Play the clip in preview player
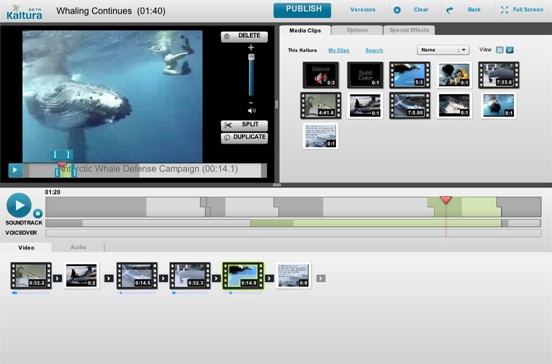 pyautogui.click(x=15, y=170)
